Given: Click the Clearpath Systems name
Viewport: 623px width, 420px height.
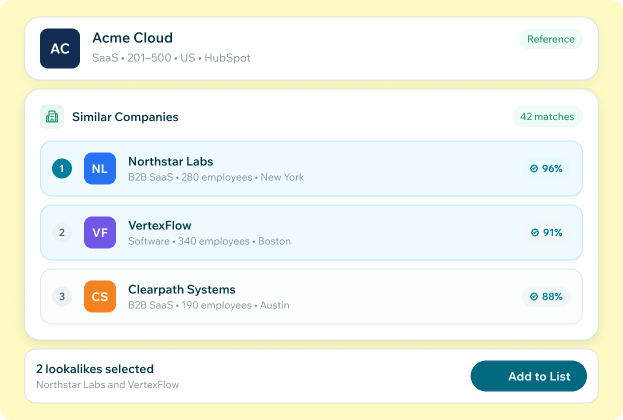Looking at the screenshot, I should tap(182, 289).
